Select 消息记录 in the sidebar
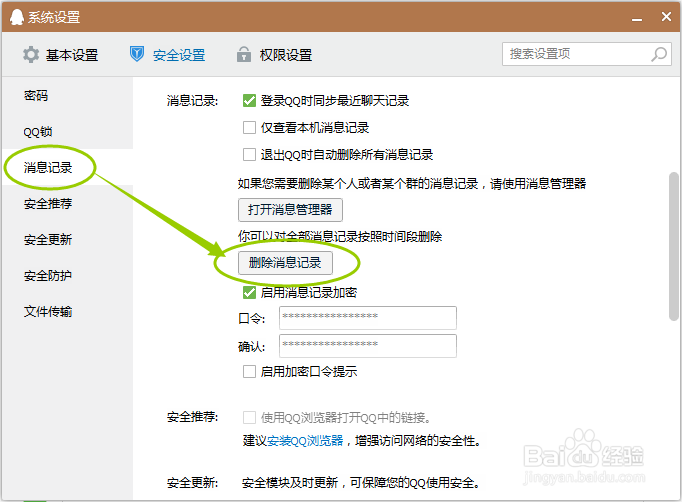682x502 pixels. coord(67,167)
